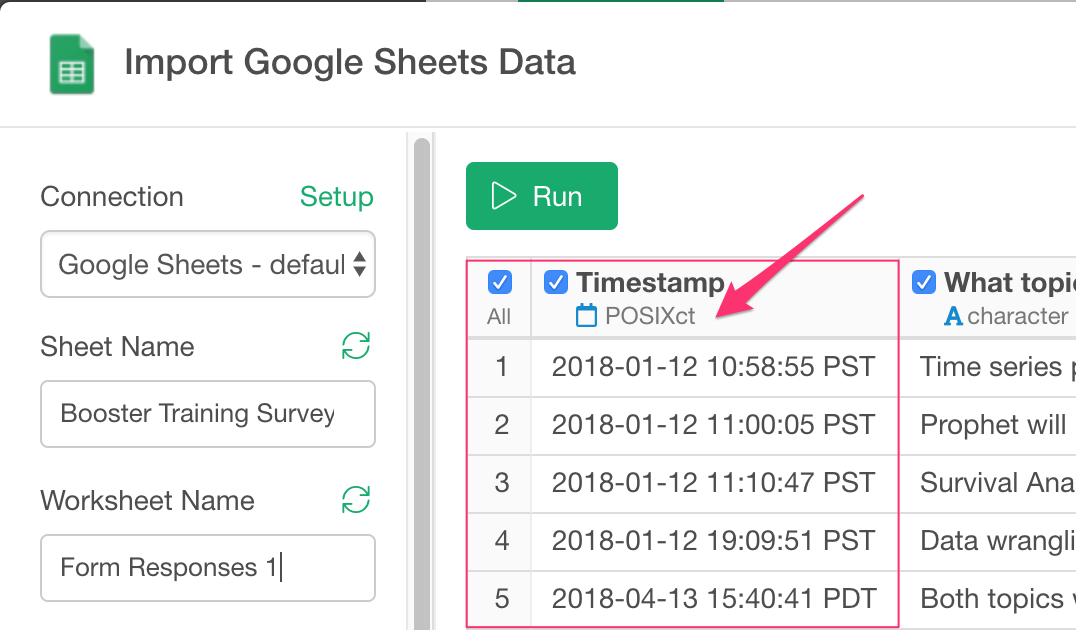This screenshot has width=1076, height=630.
Task: Click the Sheet Name label
Action: coord(117,347)
